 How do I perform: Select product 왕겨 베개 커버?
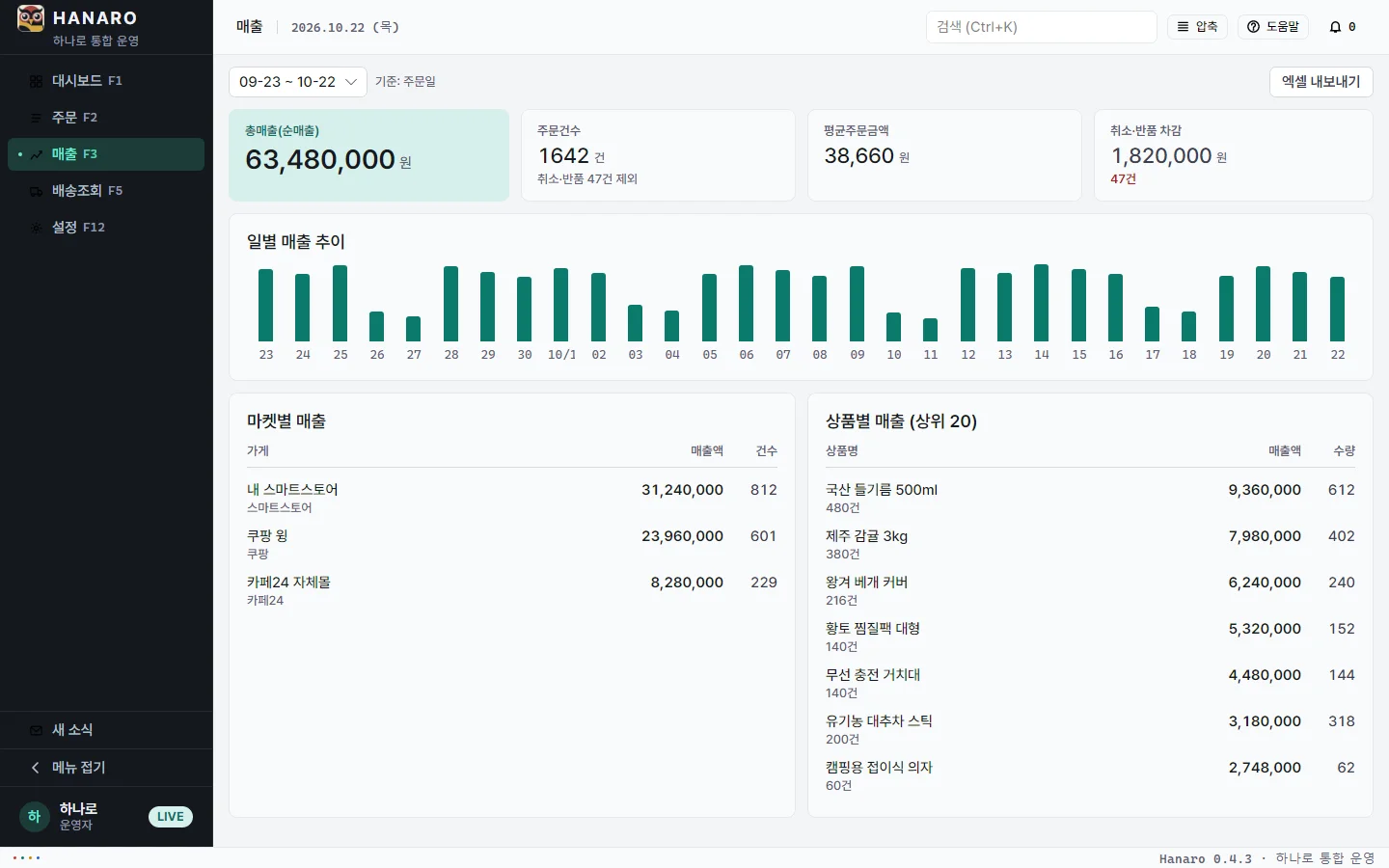1090,590
